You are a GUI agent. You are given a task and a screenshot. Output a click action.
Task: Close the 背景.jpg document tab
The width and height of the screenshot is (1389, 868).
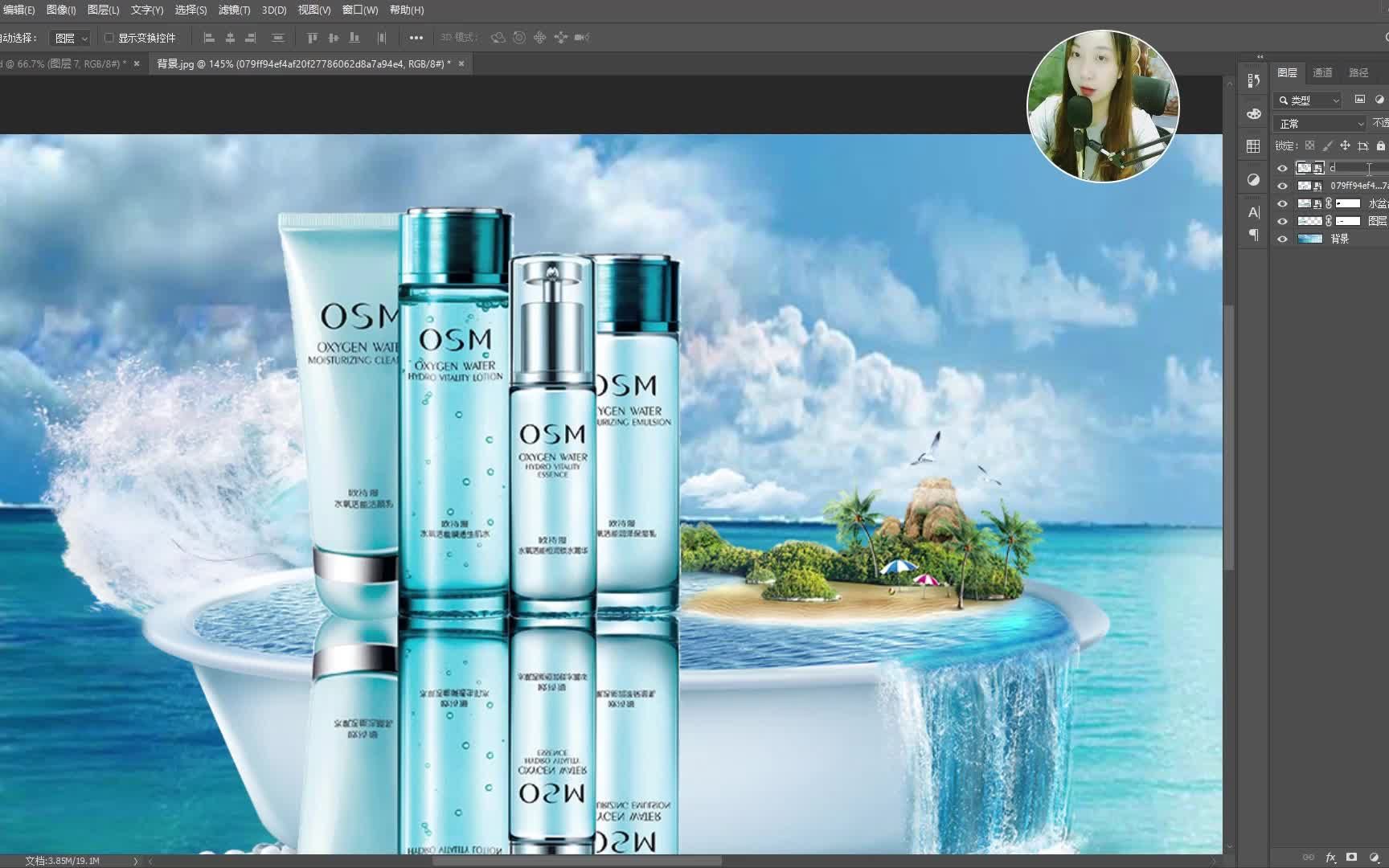[461, 63]
